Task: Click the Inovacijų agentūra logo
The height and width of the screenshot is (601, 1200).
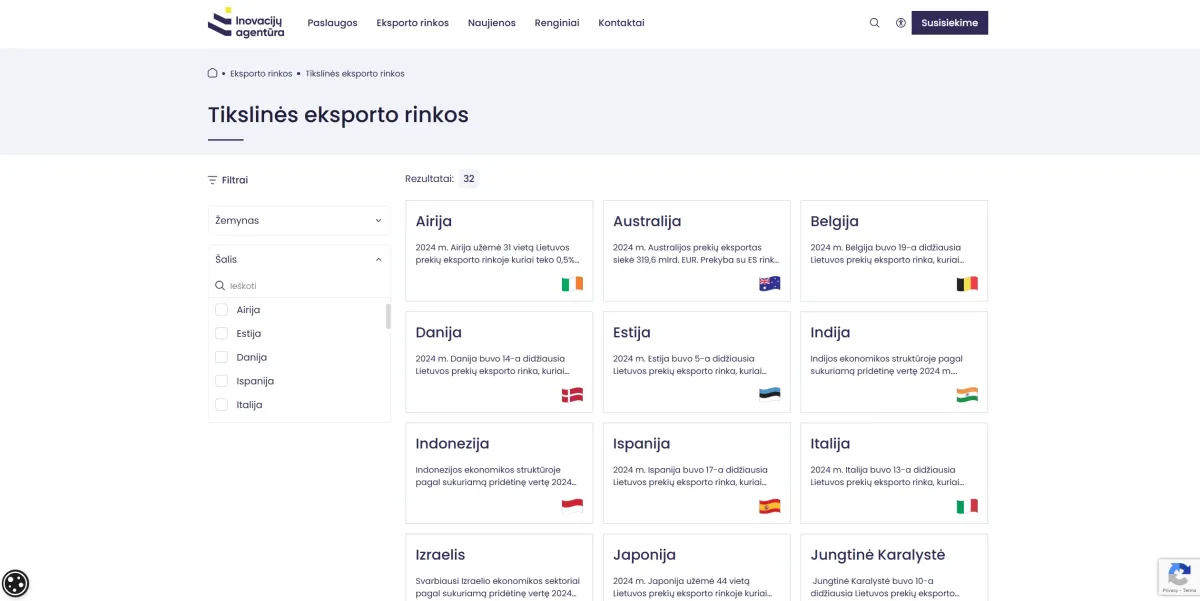Action: (246, 23)
